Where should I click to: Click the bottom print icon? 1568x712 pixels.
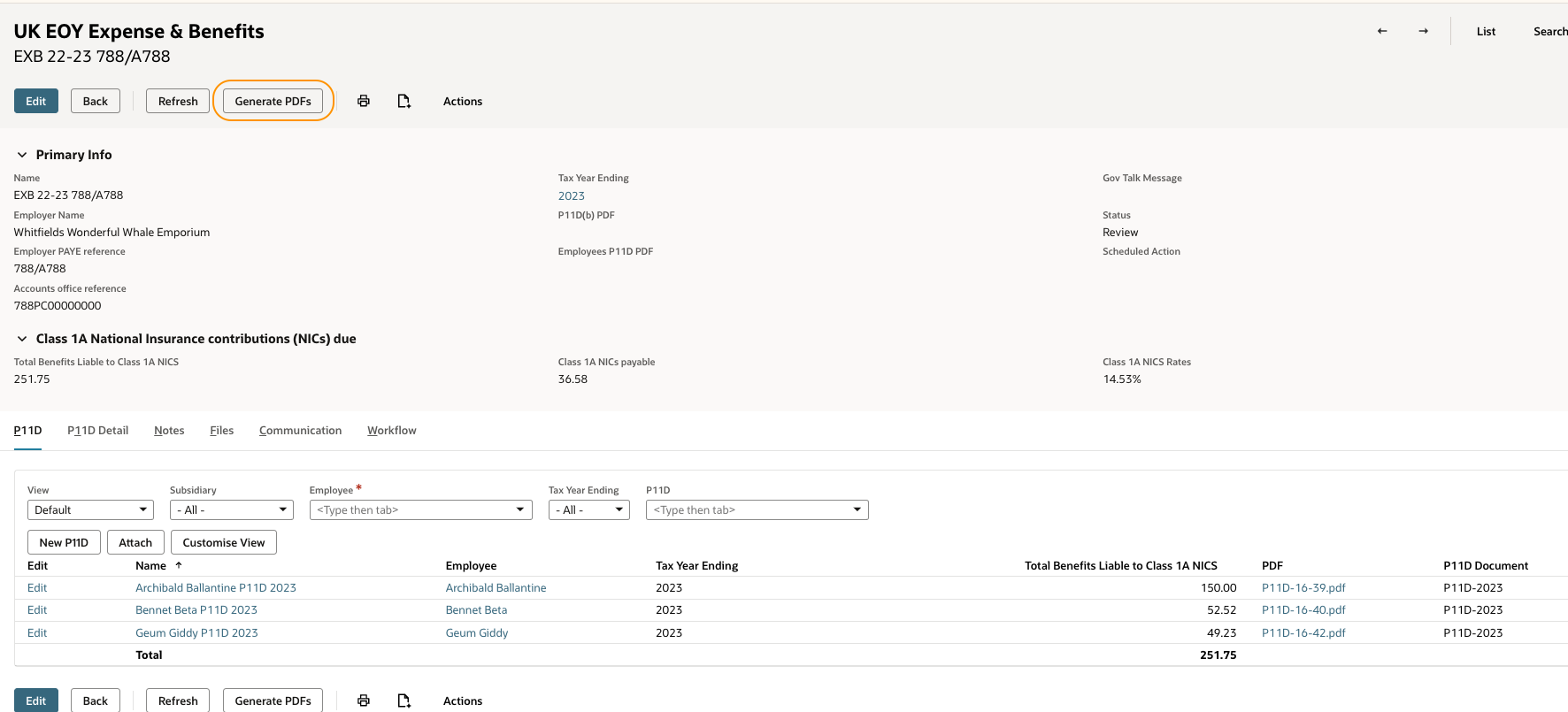click(x=363, y=701)
